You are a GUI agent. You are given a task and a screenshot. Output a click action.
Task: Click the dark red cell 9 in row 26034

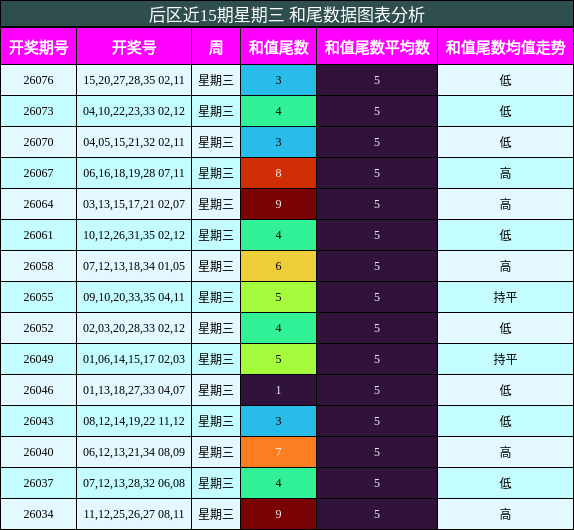click(279, 514)
